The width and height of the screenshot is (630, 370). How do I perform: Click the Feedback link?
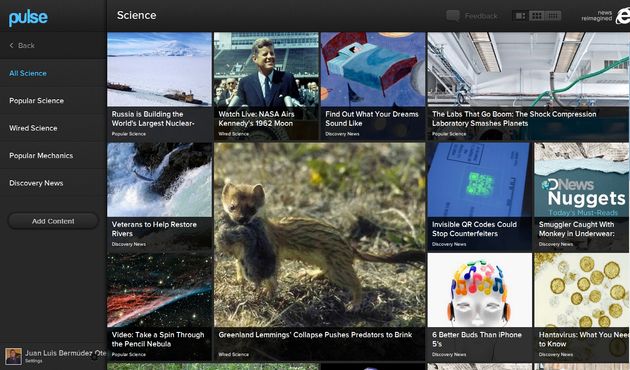481,16
